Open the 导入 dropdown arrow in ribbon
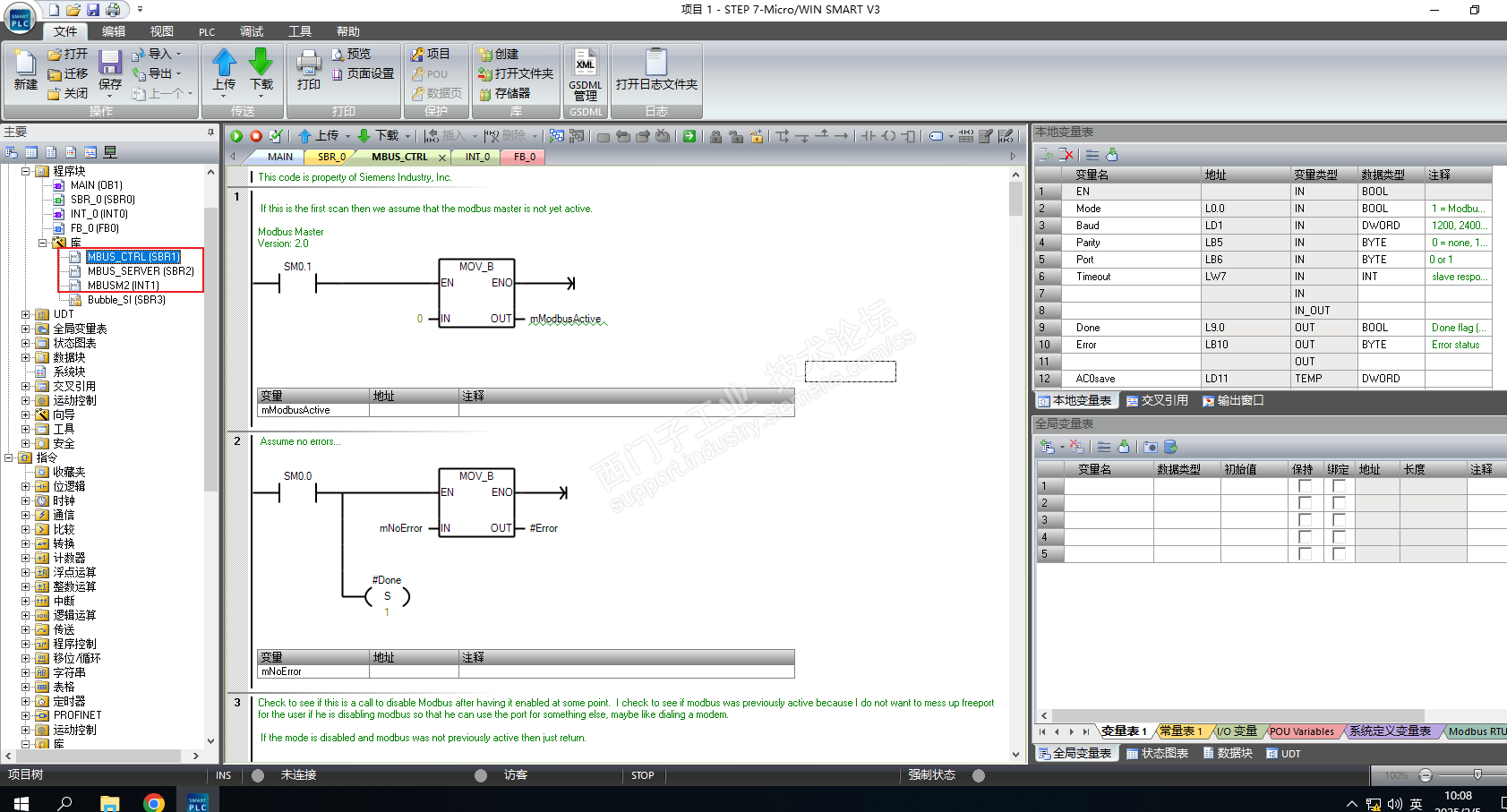Screen dimensions: 1507x812 (178, 55)
